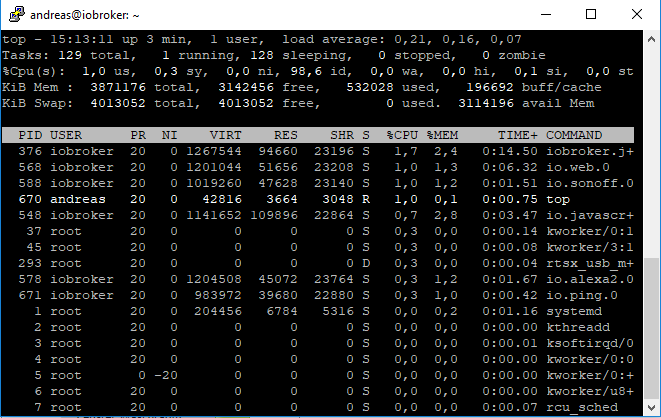Click PID 293 in the process list
This screenshot has width=661, height=418.
coord(30,263)
